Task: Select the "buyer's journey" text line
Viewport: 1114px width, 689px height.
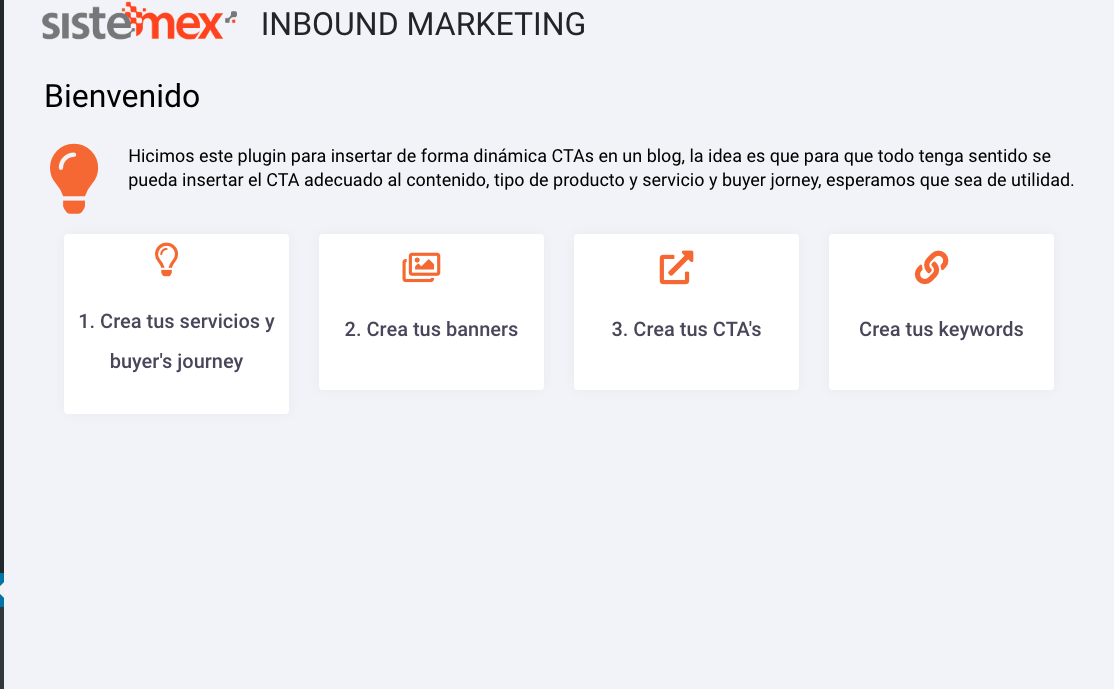Action: coord(176,361)
